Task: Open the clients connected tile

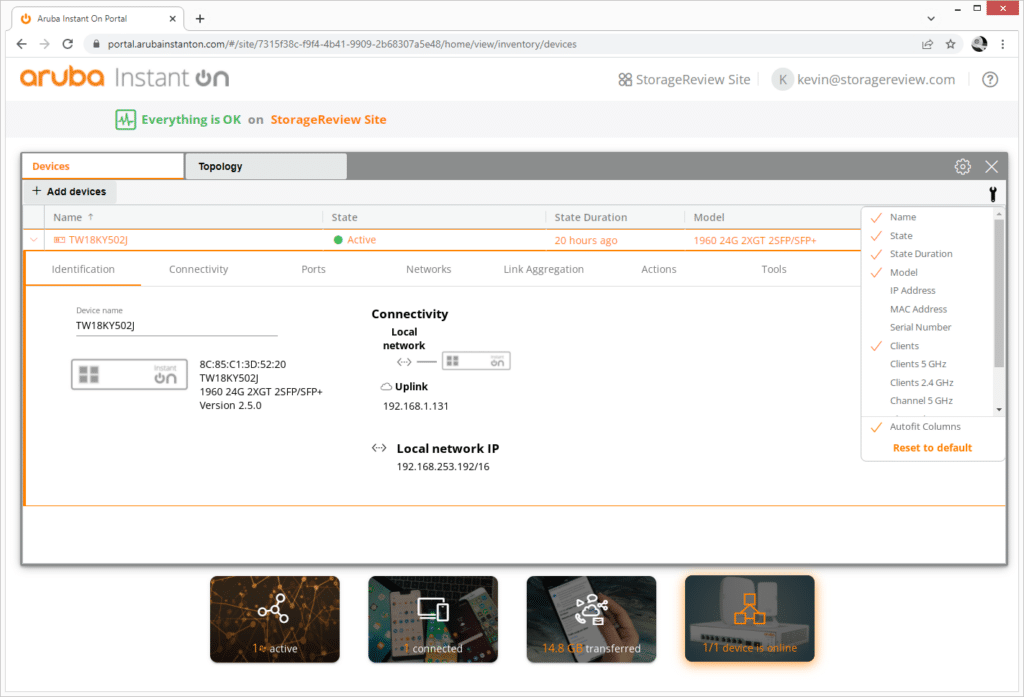Action: (x=433, y=619)
